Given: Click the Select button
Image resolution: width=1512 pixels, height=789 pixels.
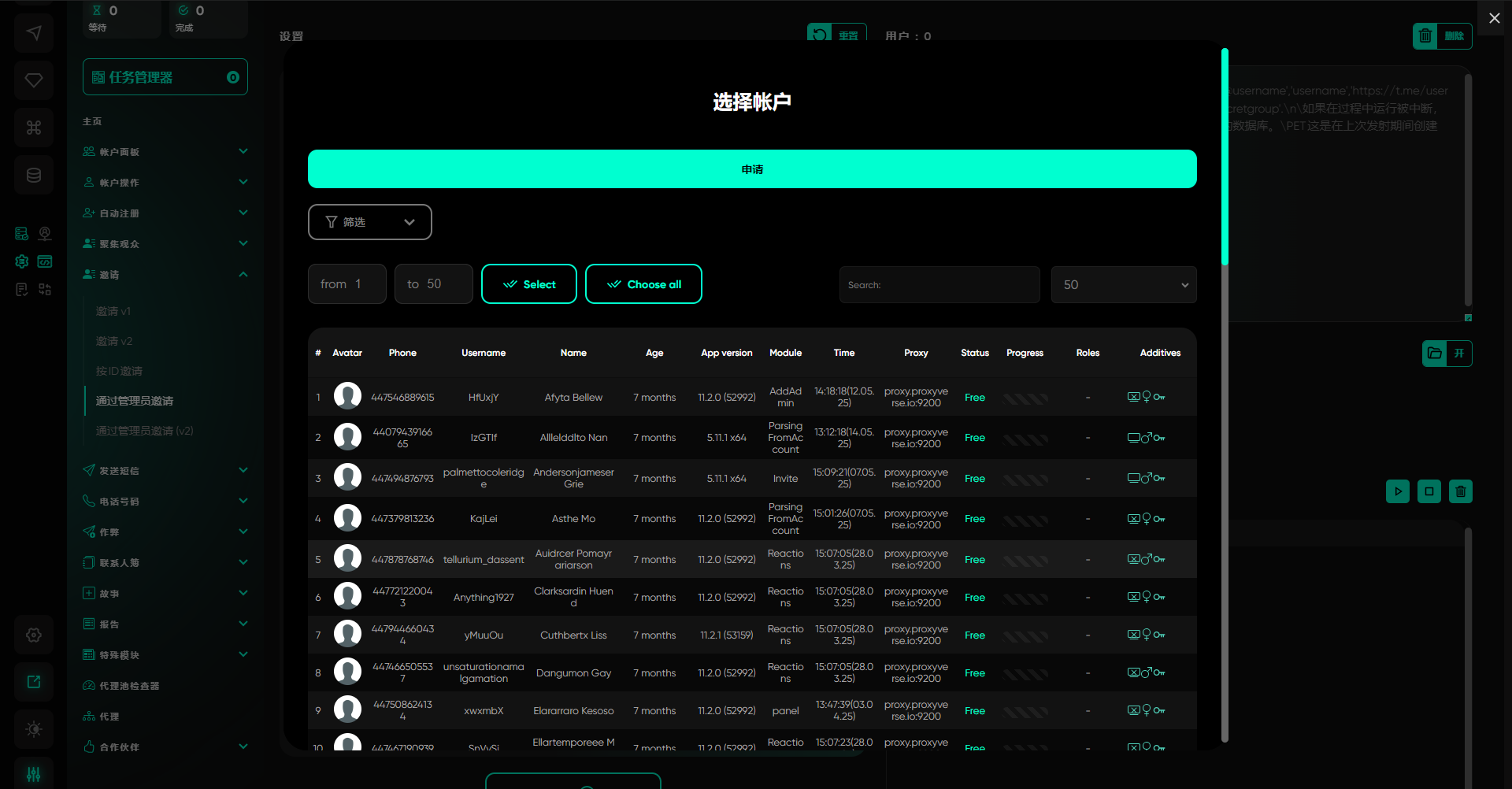Looking at the screenshot, I should tap(528, 284).
